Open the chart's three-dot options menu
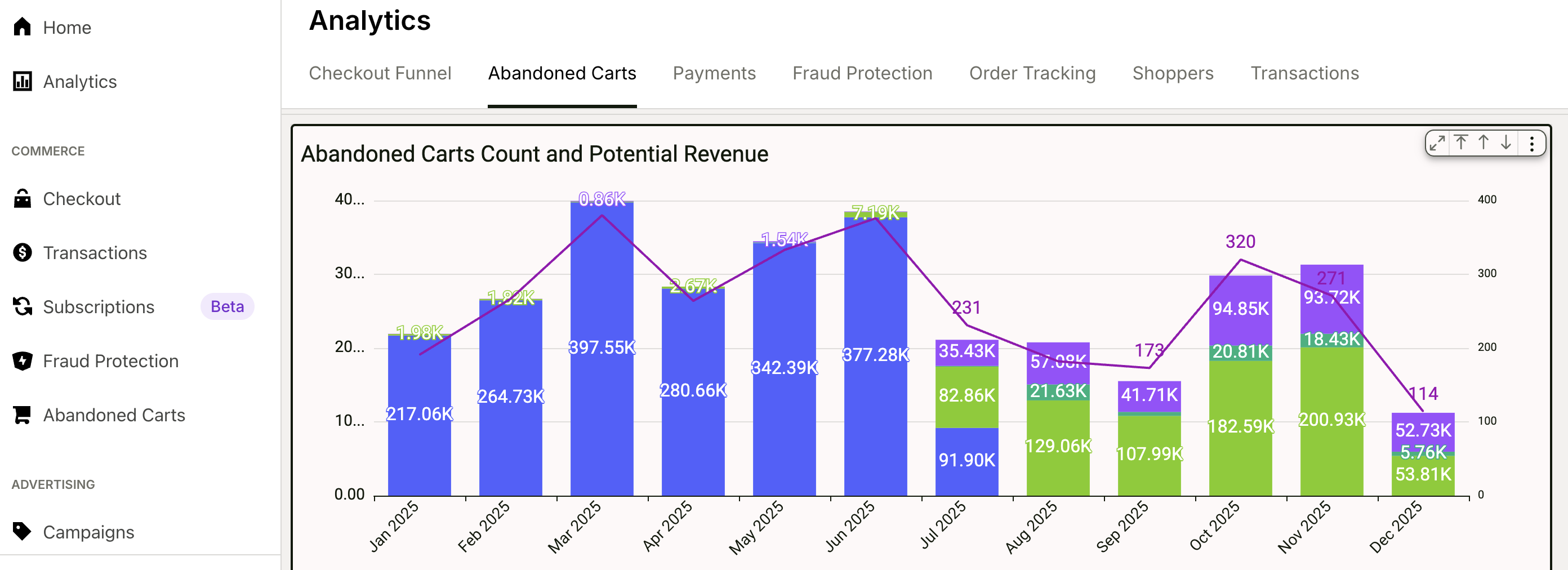 [1531, 143]
